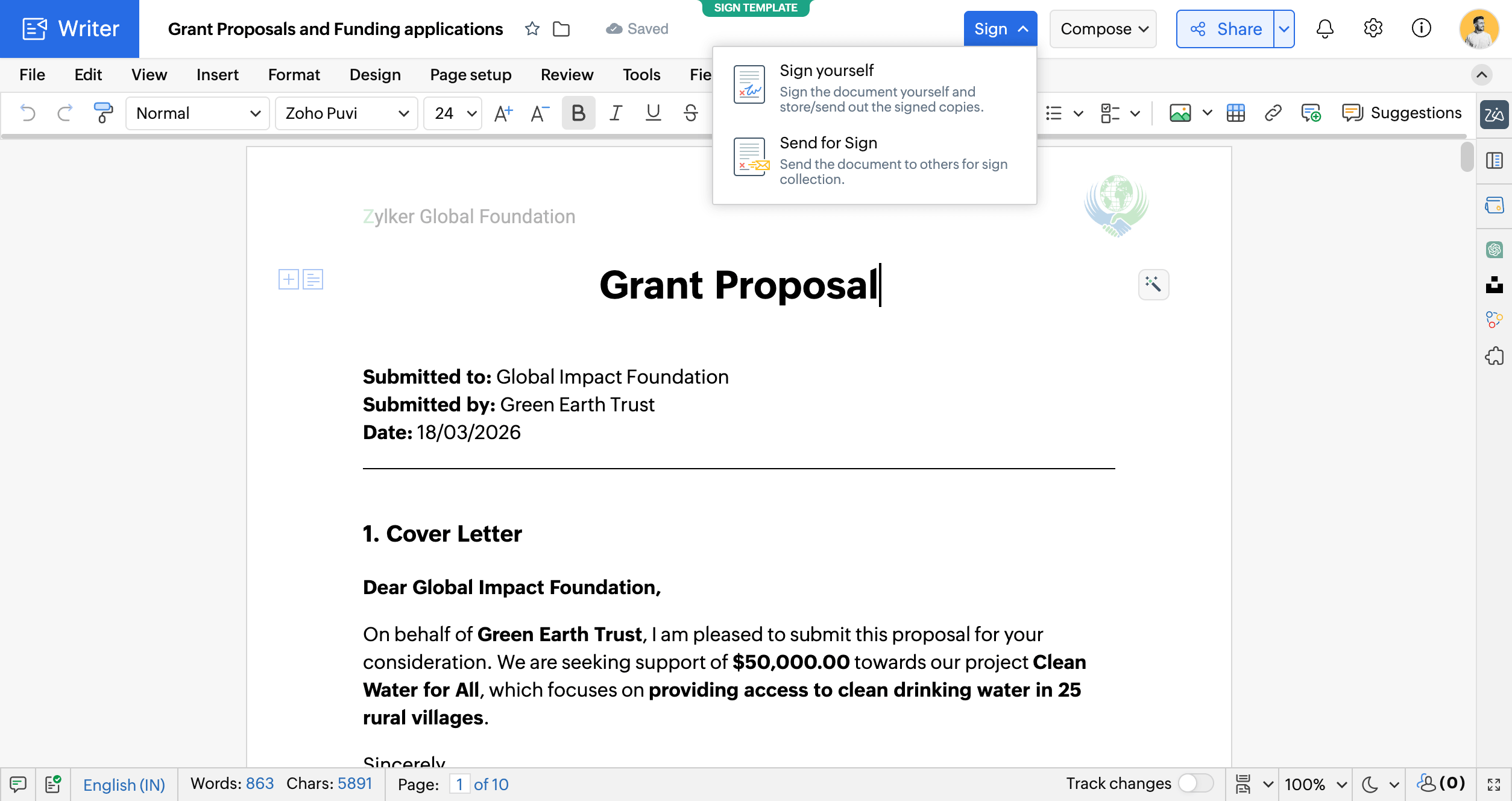
Task: Open notifications bell
Action: click(x=1325, y=28)
